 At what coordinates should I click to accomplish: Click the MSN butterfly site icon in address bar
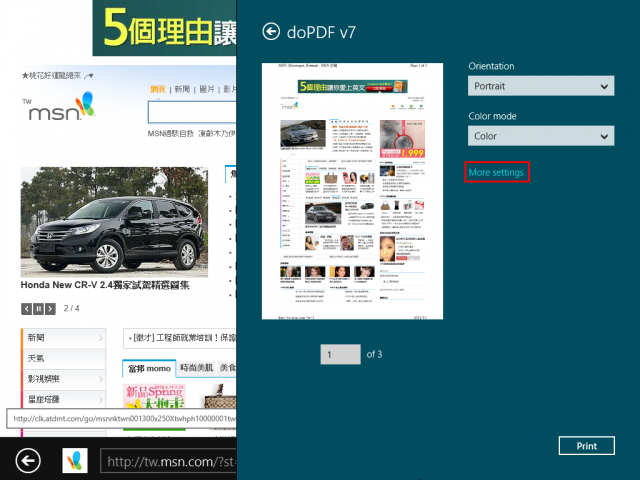click(x=75, y=460)
